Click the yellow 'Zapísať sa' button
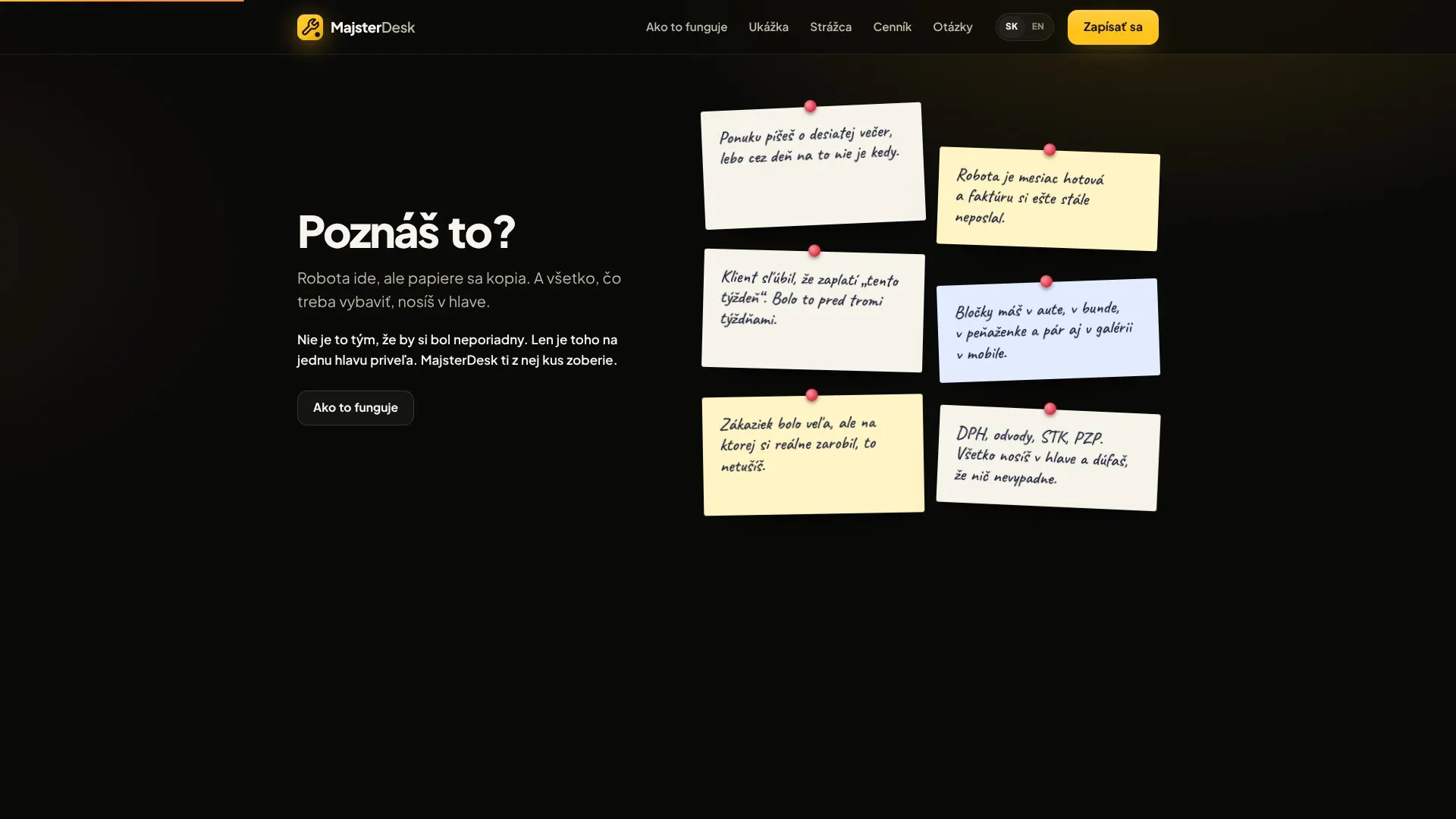Screen dimensions: 1456x819 (1112, 27)
